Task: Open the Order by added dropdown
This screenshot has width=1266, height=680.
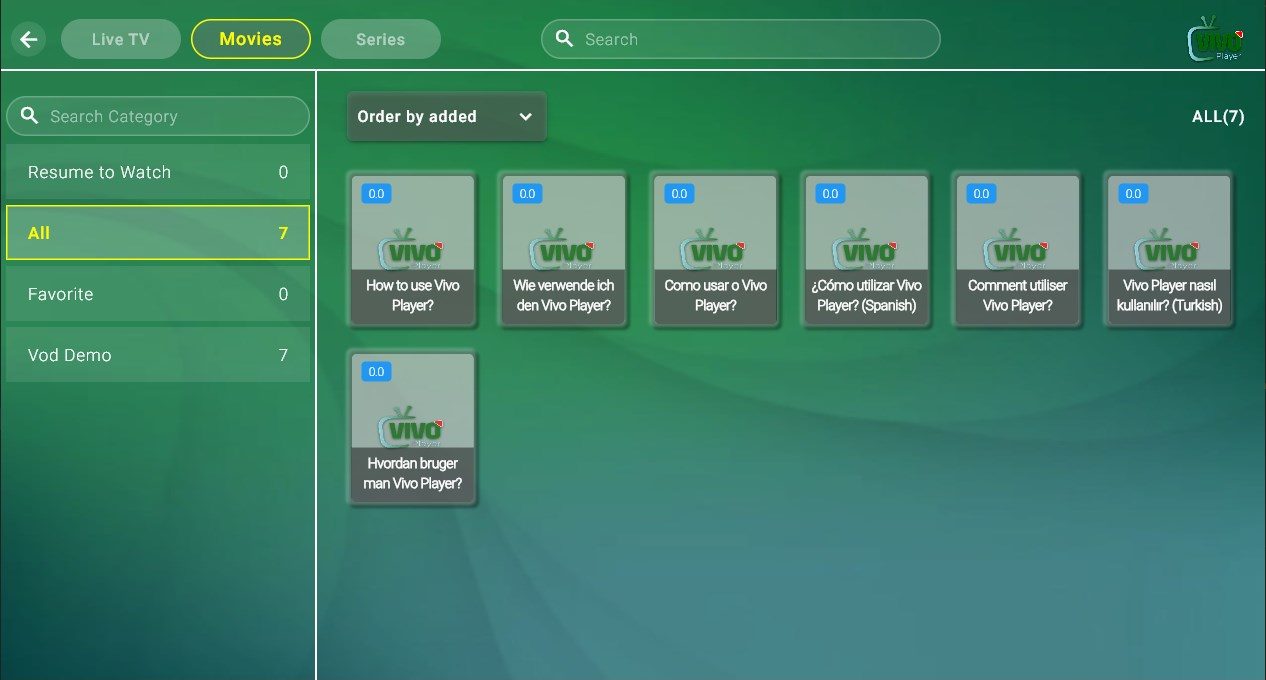Action: (447, 116)
